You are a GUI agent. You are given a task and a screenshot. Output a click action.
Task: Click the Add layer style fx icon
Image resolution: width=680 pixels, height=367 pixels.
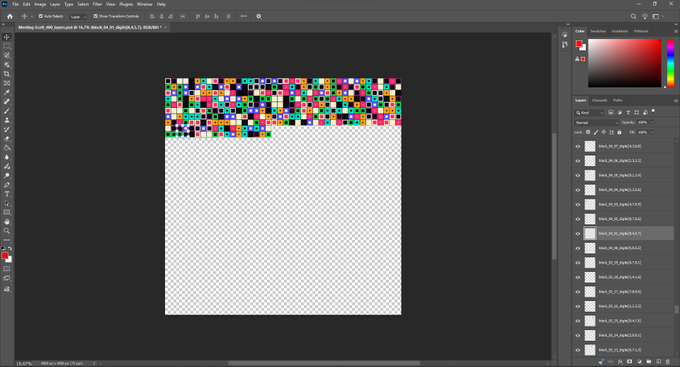pos(620,361)
